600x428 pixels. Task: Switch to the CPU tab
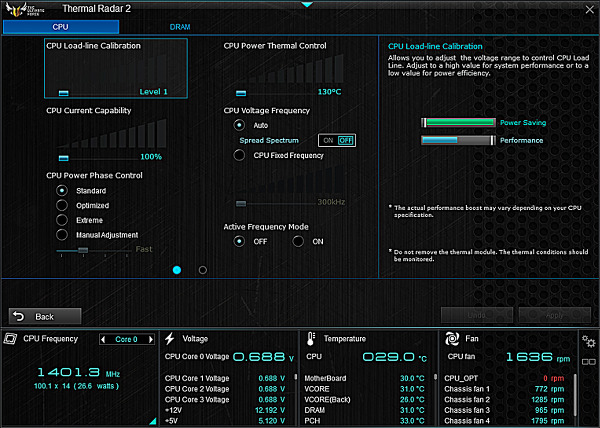(x=61, y=27)
